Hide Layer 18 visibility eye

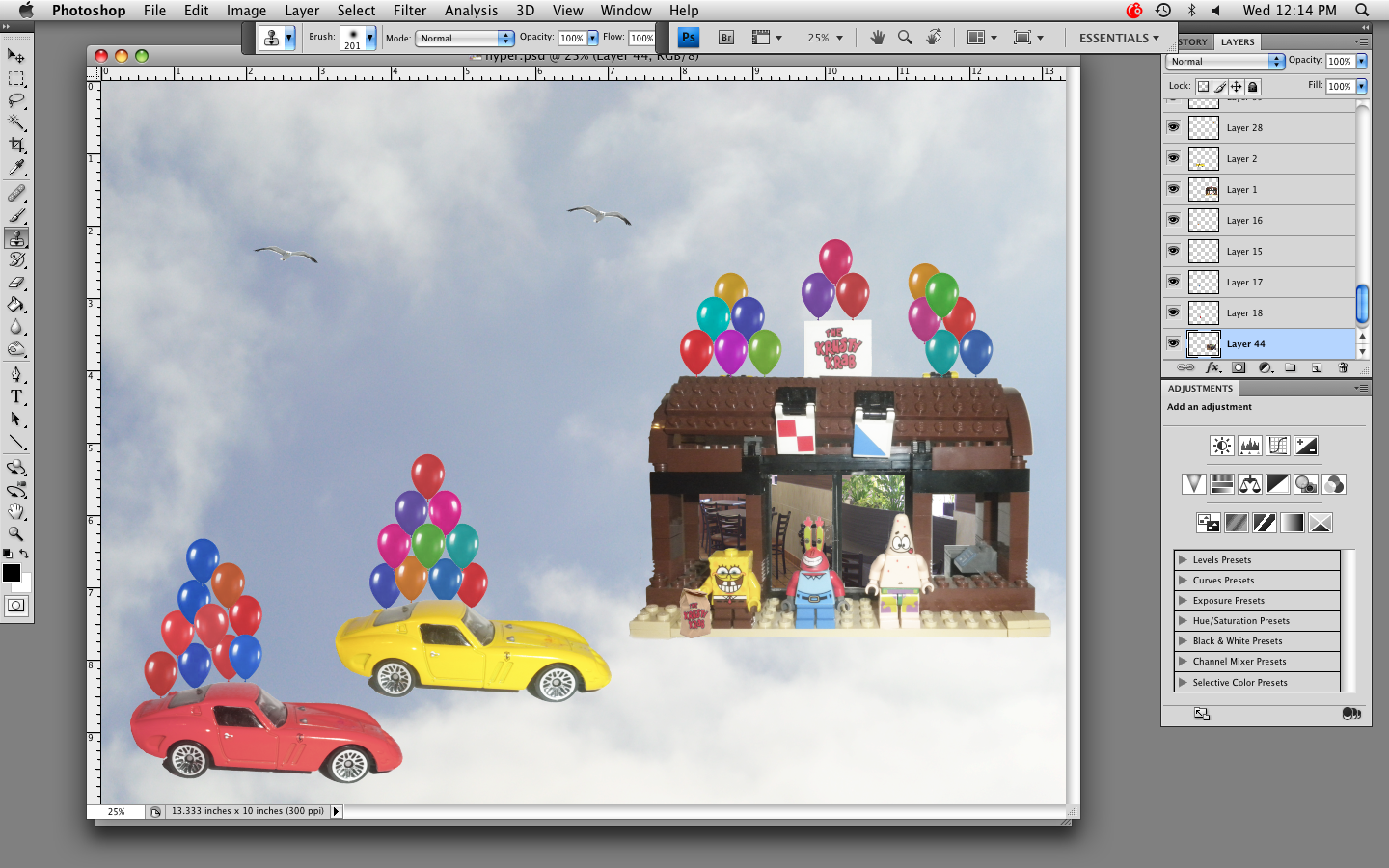coord(1173,312)
